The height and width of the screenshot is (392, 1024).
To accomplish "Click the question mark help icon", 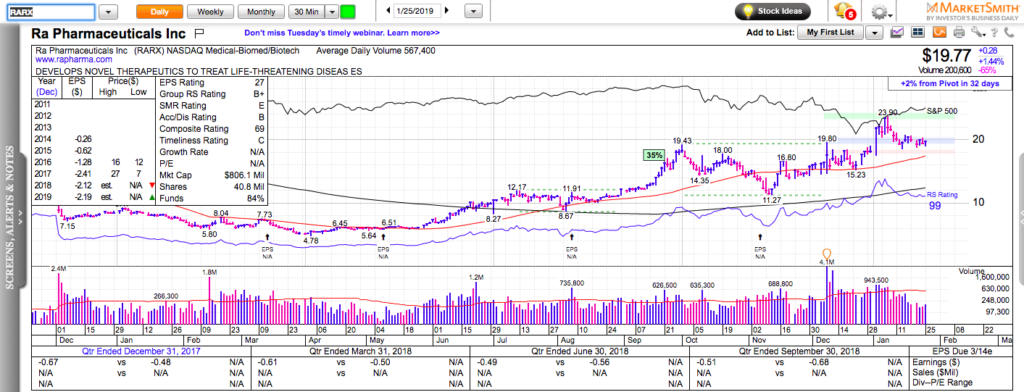I will pos(994,33).
